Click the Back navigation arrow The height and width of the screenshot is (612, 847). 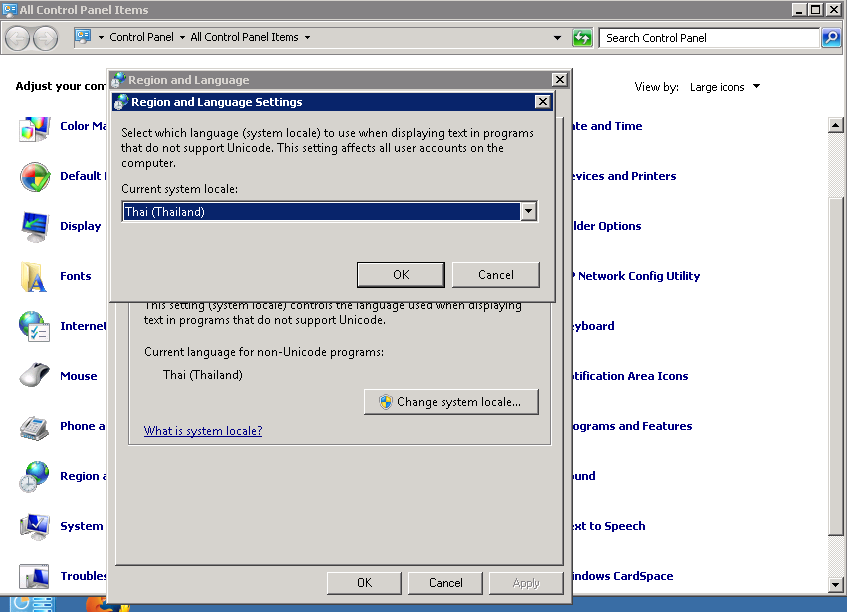pos(17,38)
